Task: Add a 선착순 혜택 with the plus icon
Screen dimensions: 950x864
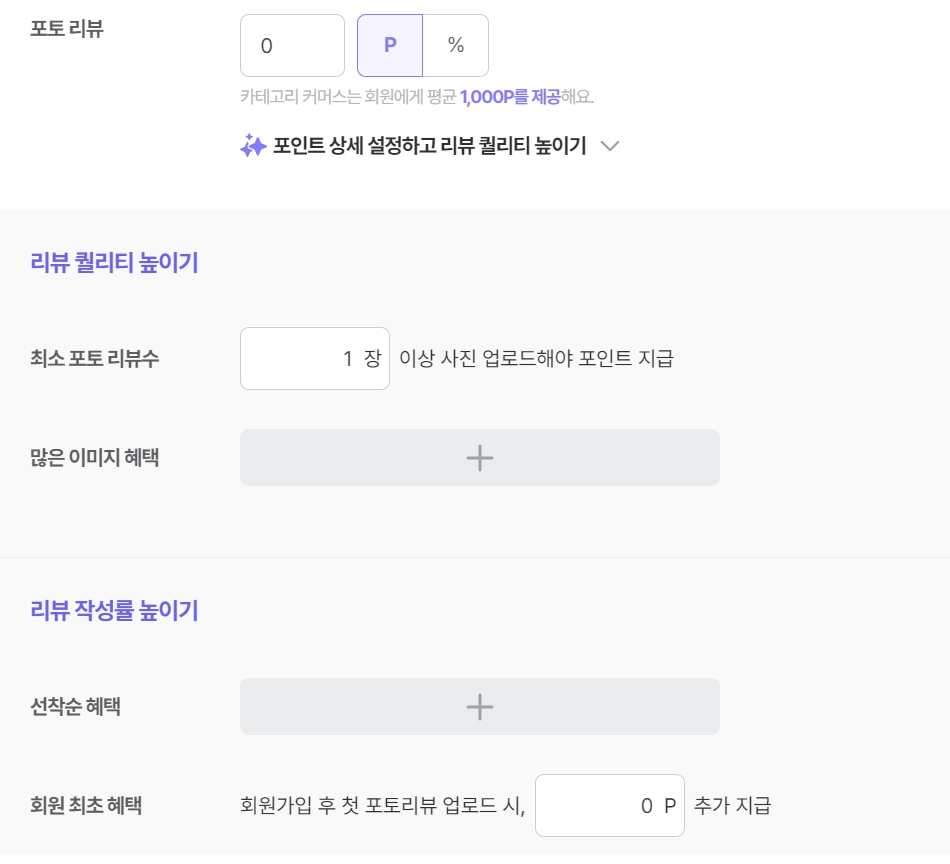Action: pyautogui.click(x=480, y=707)
